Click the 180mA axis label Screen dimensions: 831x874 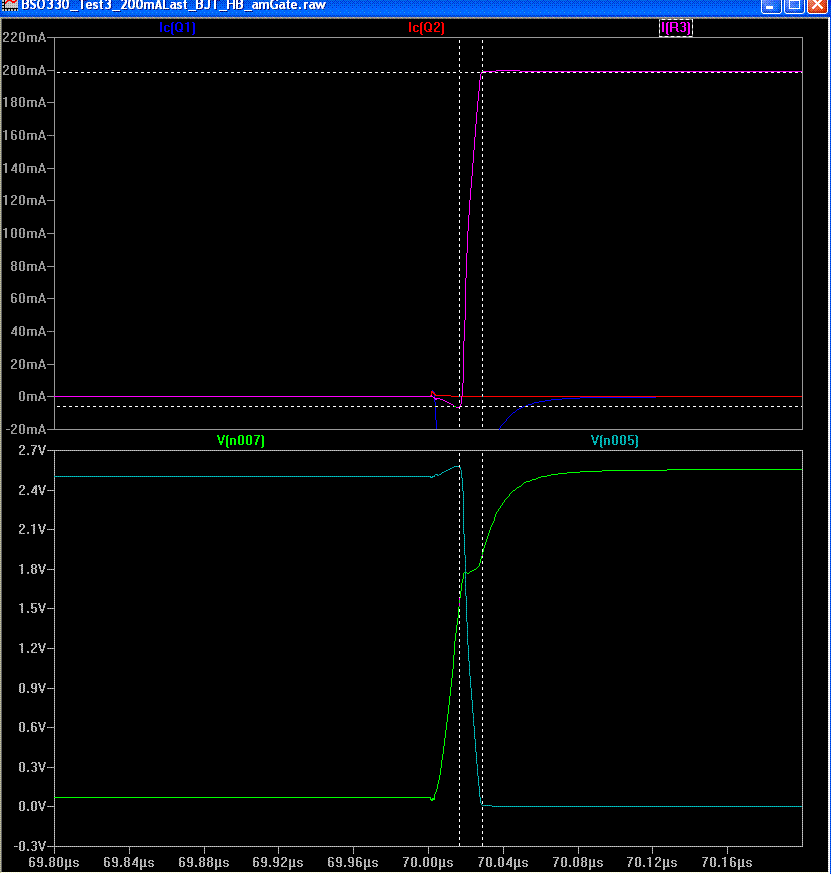[25, 103]
